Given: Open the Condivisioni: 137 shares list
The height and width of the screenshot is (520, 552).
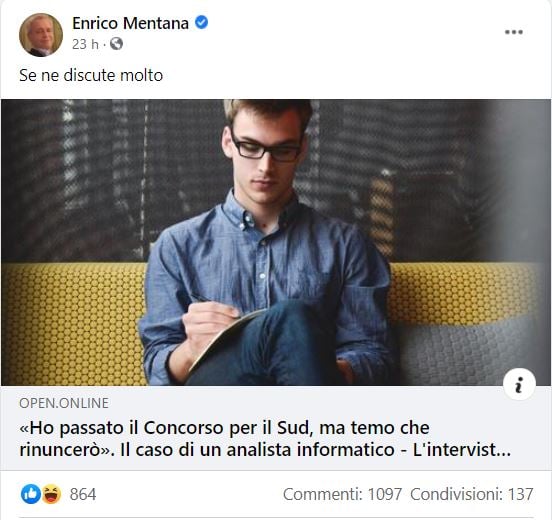Looking at the screenshot, I should (x=472, y=494).
